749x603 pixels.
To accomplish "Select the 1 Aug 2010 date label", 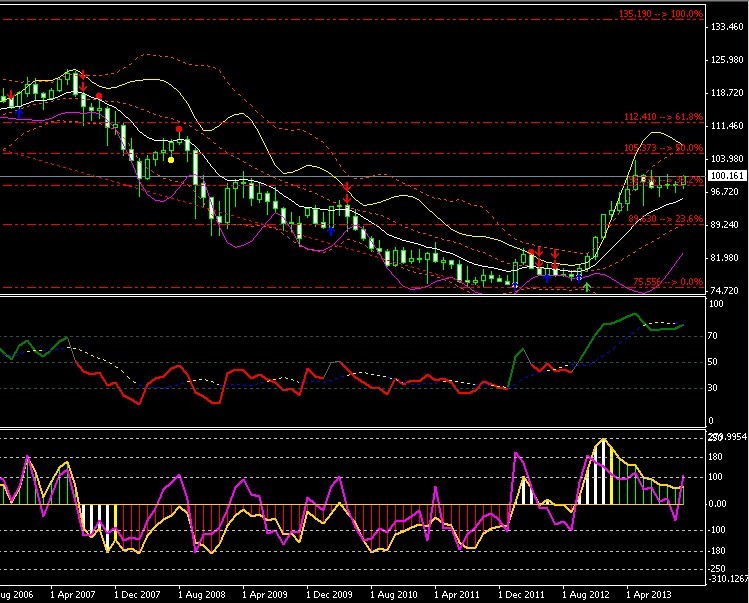I will tap(394, 595).
